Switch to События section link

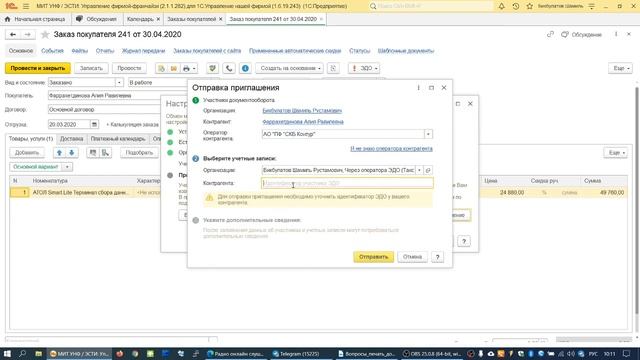point(52,51)
